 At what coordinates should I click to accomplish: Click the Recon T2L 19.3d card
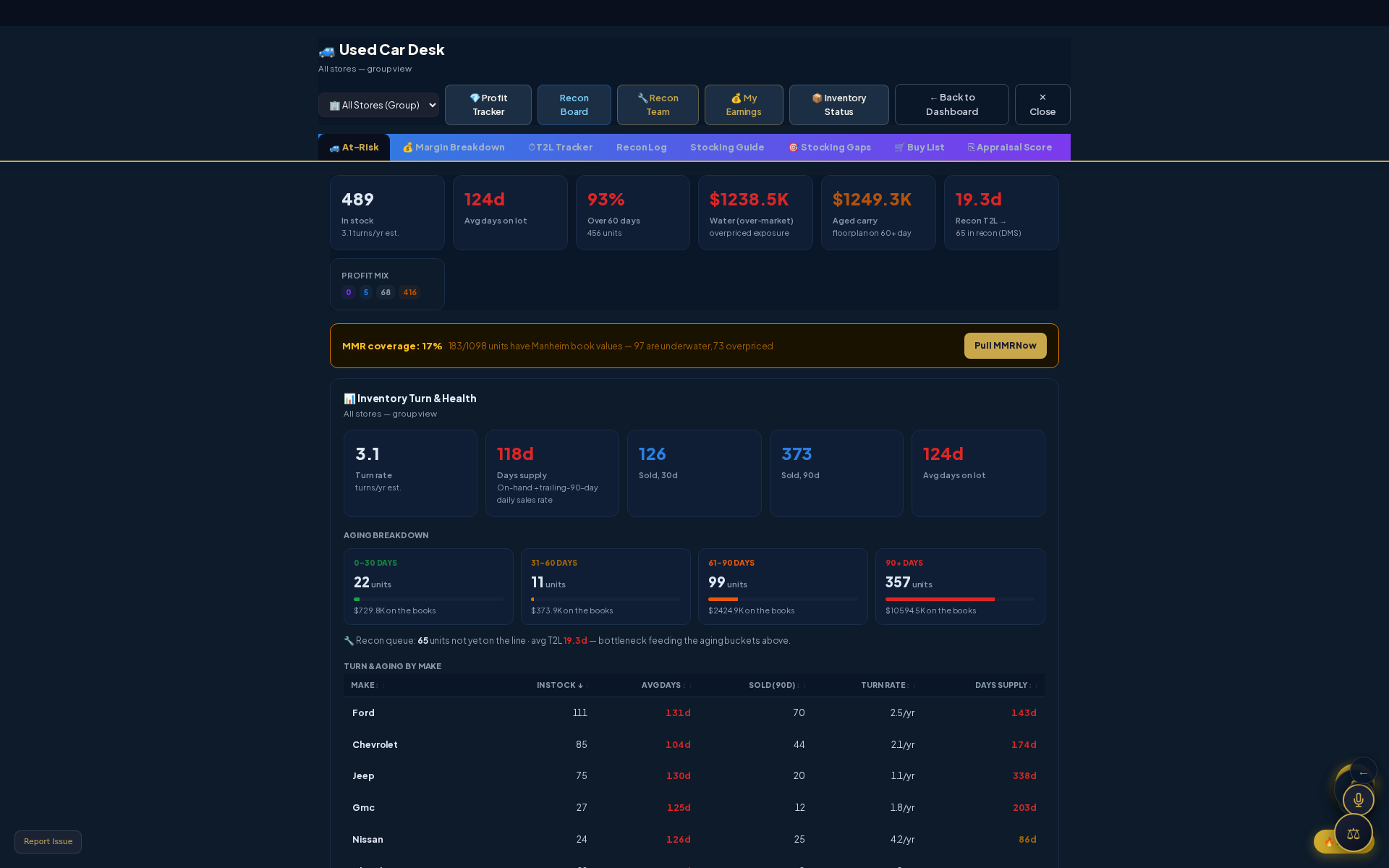tap(1001, 213)
